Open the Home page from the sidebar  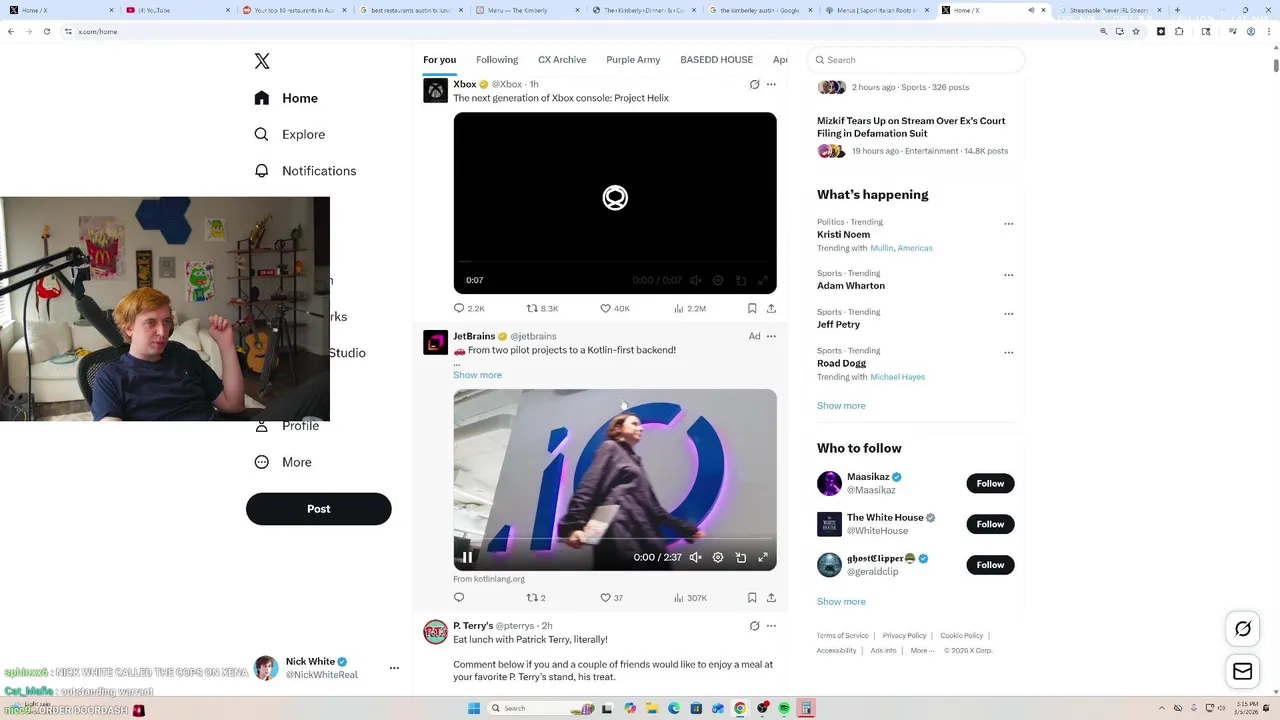pos(286,98)
